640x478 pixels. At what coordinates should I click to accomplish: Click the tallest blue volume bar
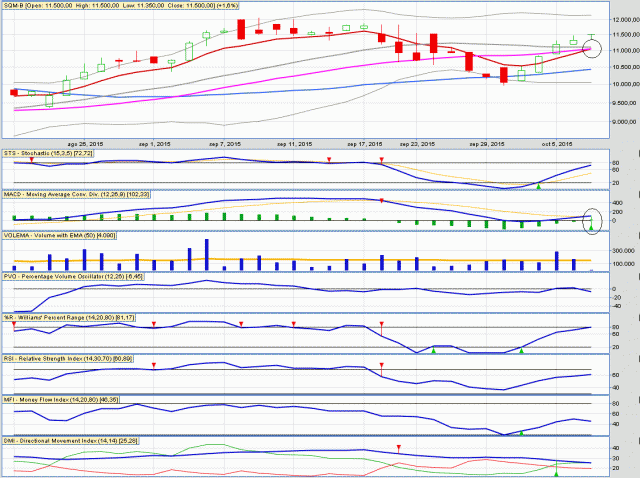(x=207, y=255)
